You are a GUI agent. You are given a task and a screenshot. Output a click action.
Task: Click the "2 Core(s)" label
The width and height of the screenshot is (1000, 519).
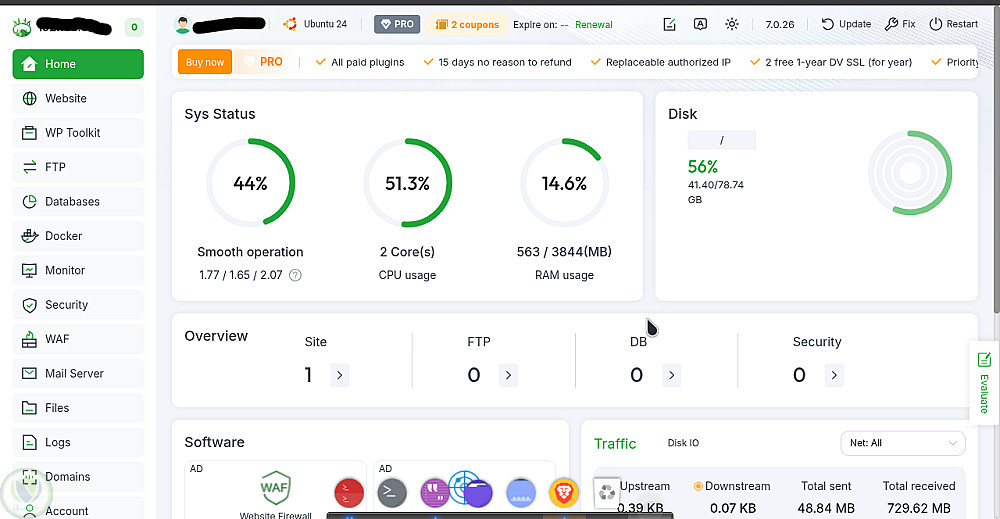[x=407, y=252]
